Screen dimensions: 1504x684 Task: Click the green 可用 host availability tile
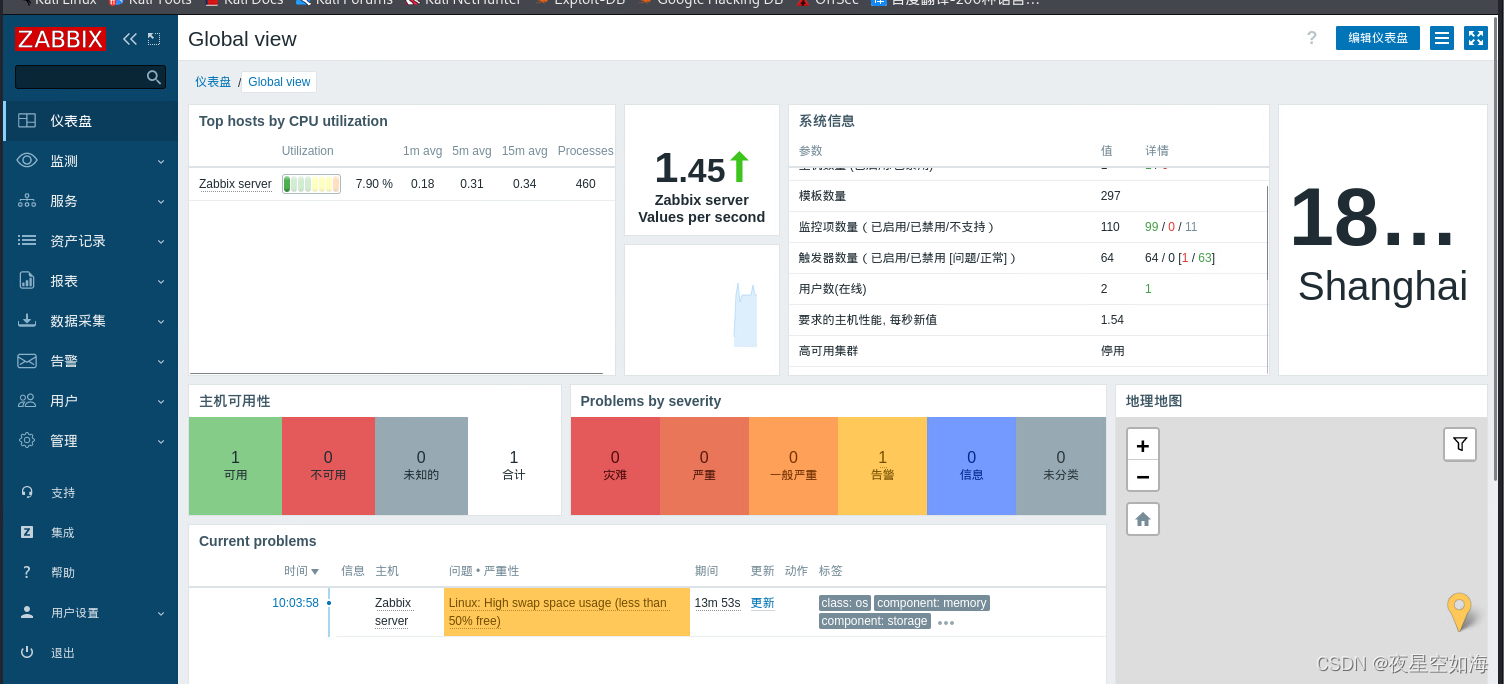tap(235, 466)
